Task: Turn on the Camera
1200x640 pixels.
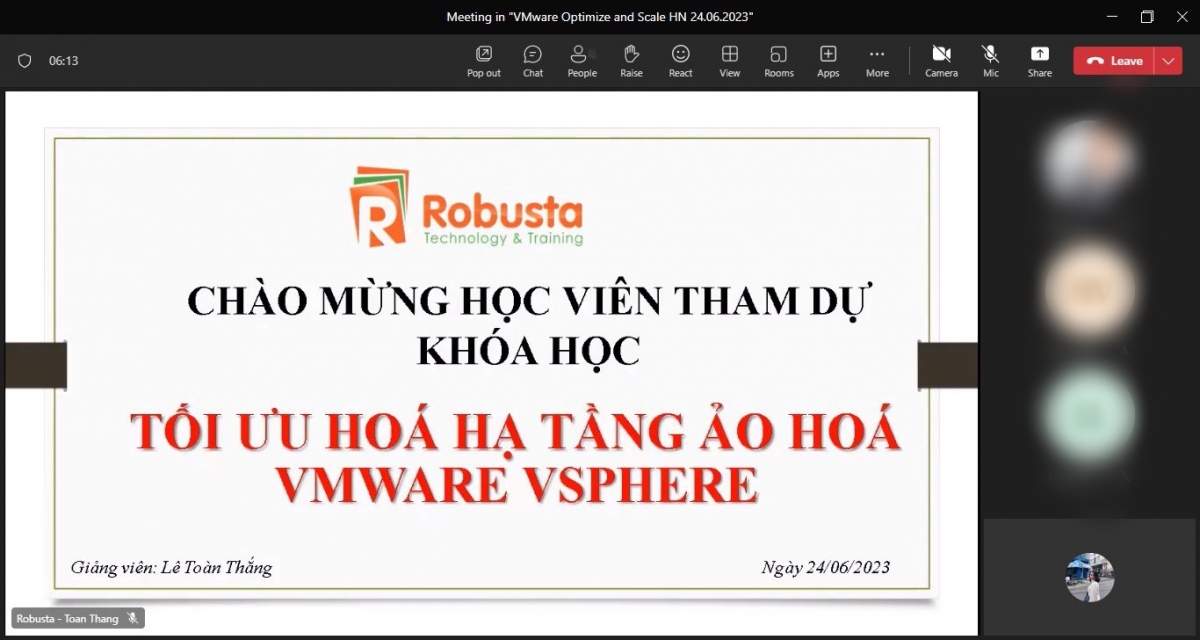Action: (x=941, y=61)
